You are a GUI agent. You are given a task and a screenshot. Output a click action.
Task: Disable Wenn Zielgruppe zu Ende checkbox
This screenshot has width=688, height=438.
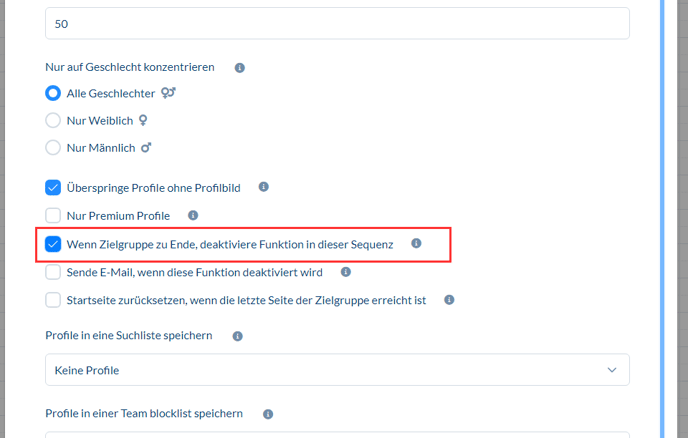tap(53, 243)
